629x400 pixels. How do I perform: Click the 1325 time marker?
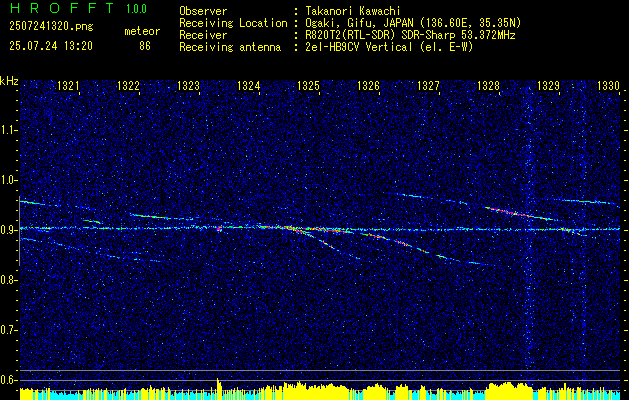pos(308,85)
